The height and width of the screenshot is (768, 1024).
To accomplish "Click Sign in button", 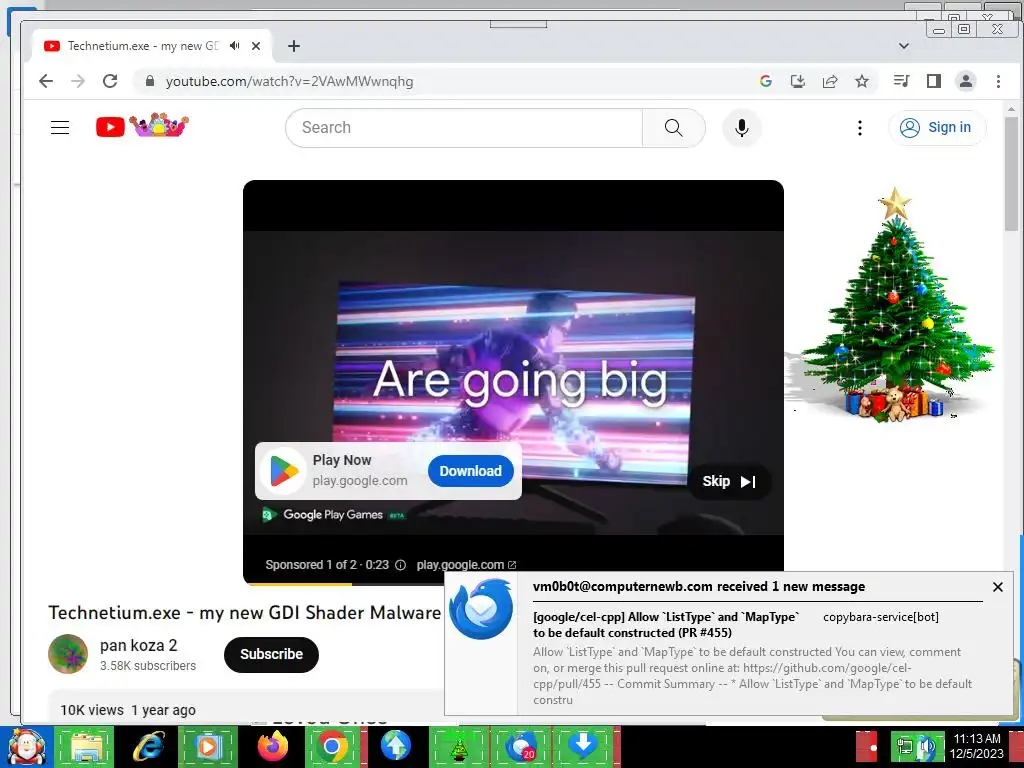I will pos(936,127).
